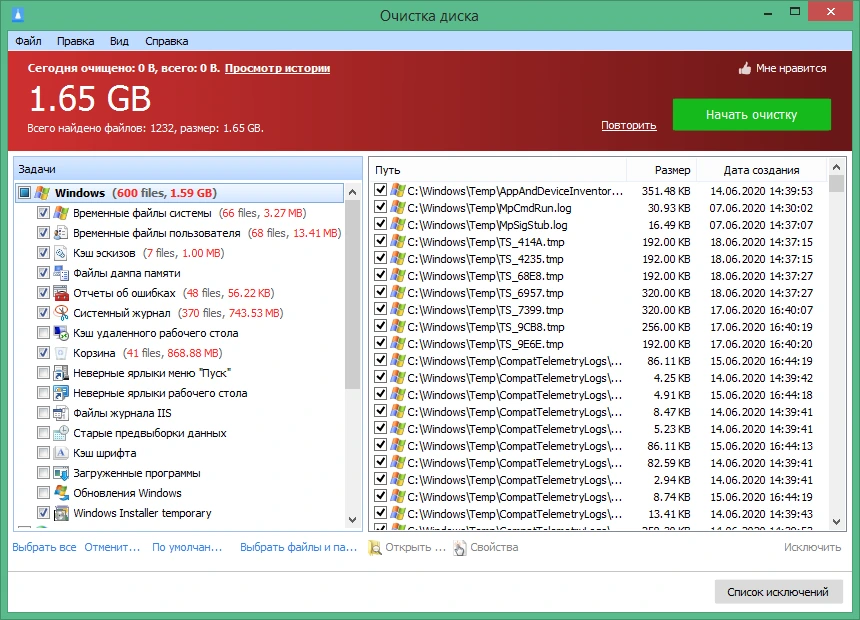
Task: Click the folder icon beside Открыть
Action: [x=375, y=548]
